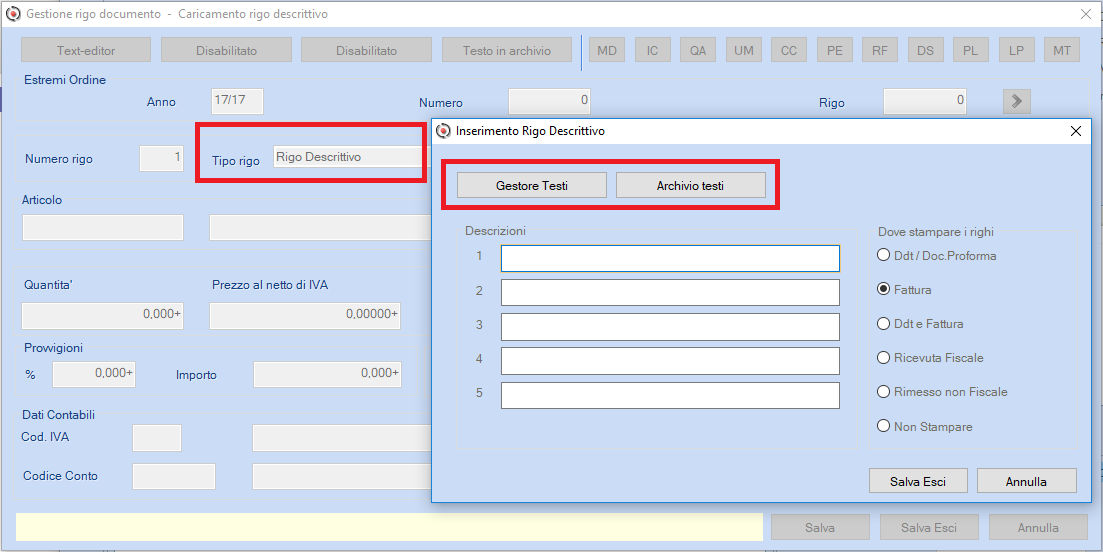Image resolution: width=1103 pixels, height=552 pixels.
Task: Click the Numero rigo field
Action: (162, 158)
